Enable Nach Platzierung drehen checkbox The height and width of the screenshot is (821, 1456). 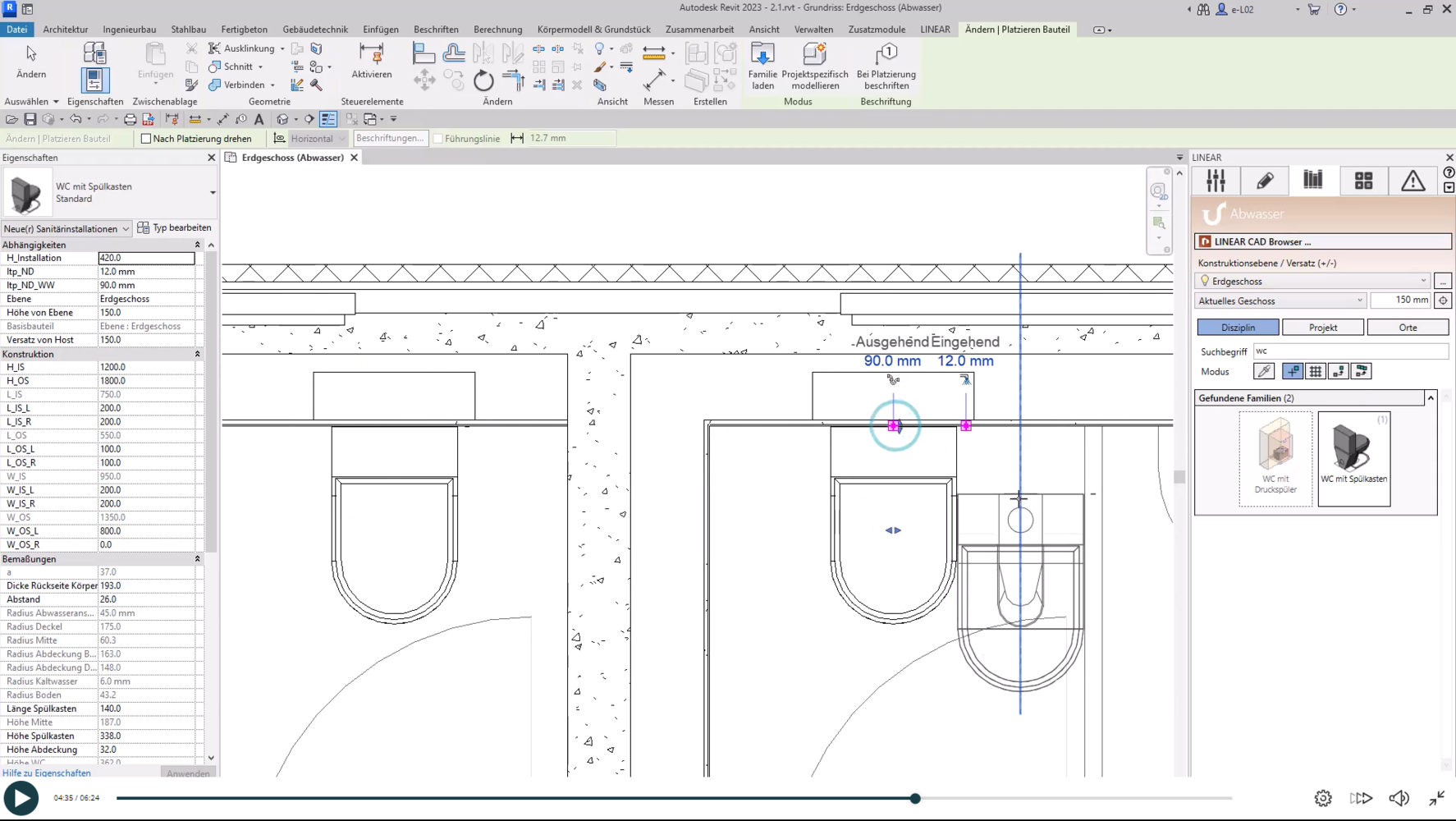146,139
